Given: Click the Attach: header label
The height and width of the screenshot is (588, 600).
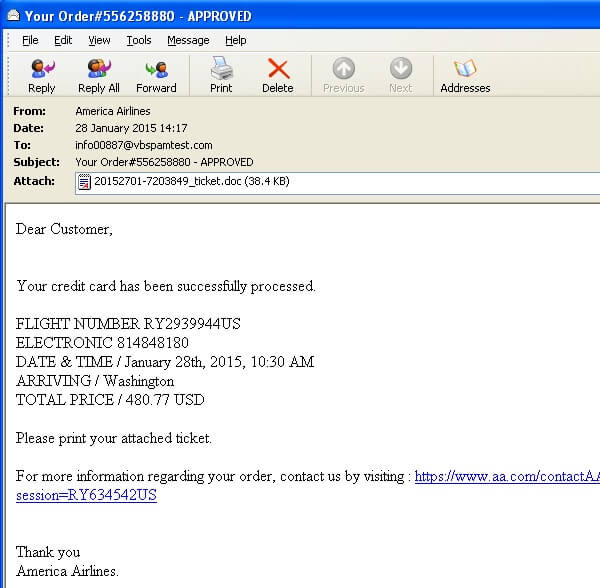Looking at the screenshot, I should 34,181.
